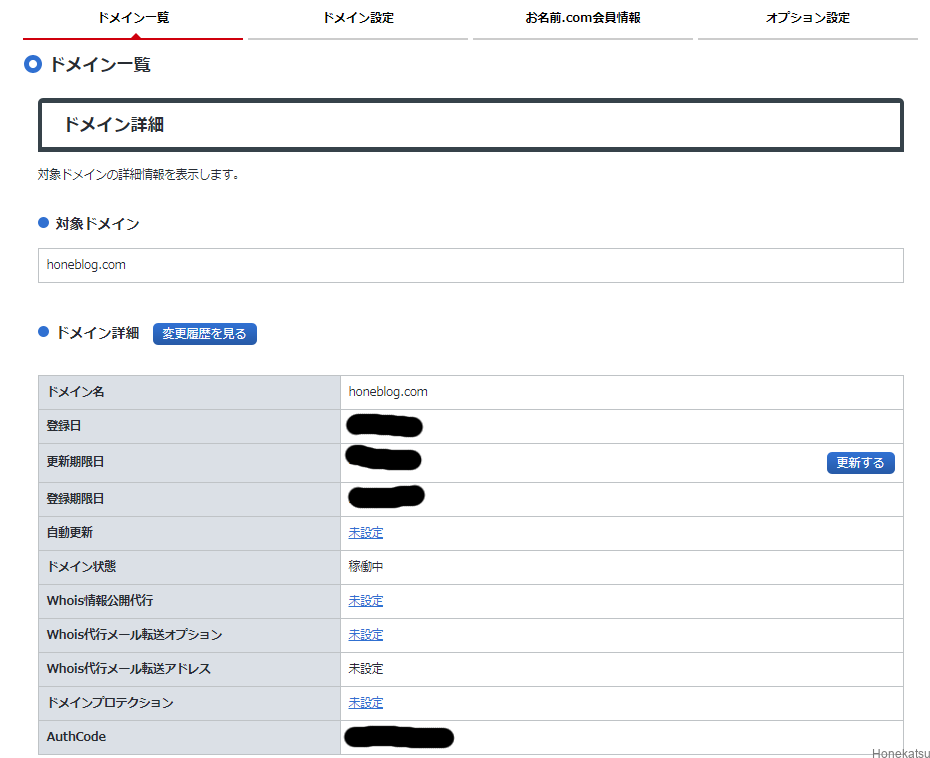Open the ドメイン一覧 tab
The image size is (930, 758).
tap(133, 18)
